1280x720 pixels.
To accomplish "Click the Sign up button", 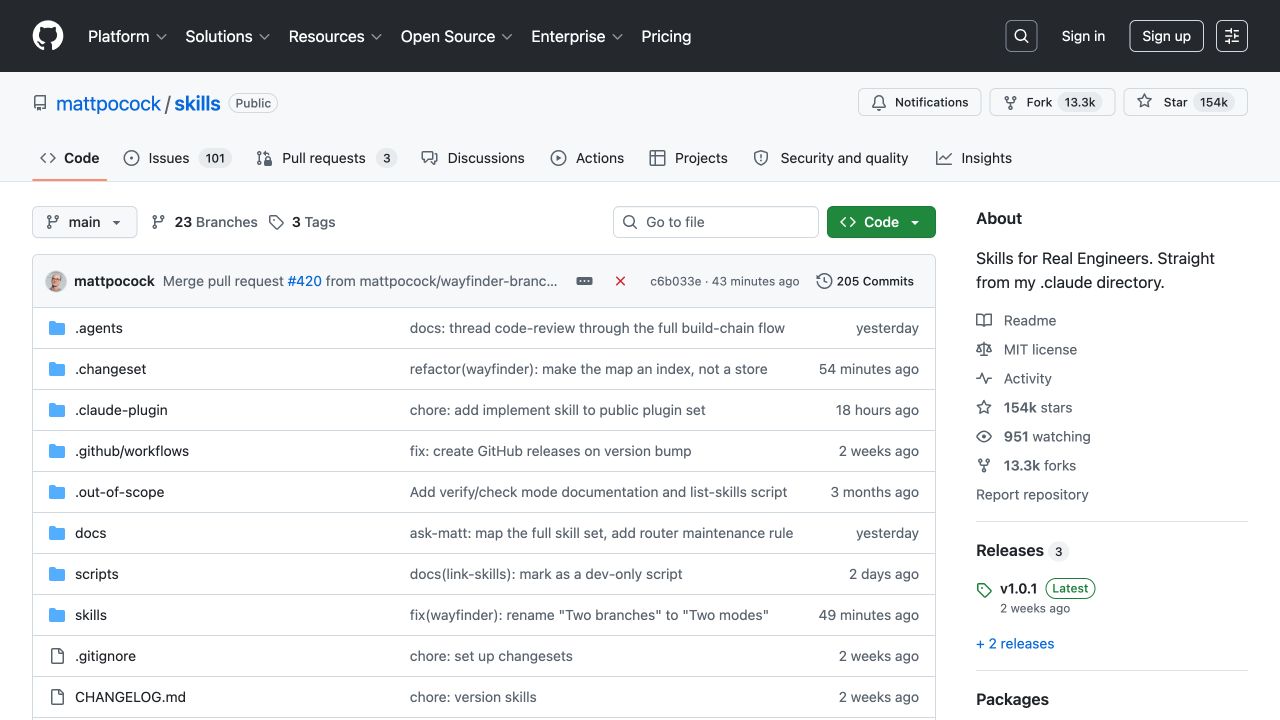I will coord(1166,36).
